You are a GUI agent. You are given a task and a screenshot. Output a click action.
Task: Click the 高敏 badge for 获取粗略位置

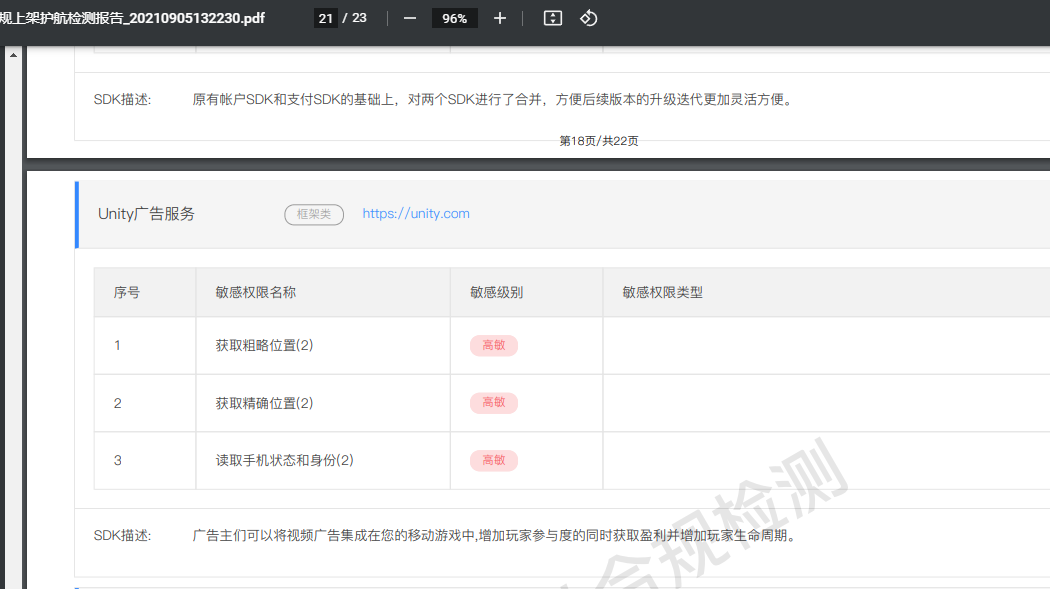pyautogui.click(x=494, y=345)
